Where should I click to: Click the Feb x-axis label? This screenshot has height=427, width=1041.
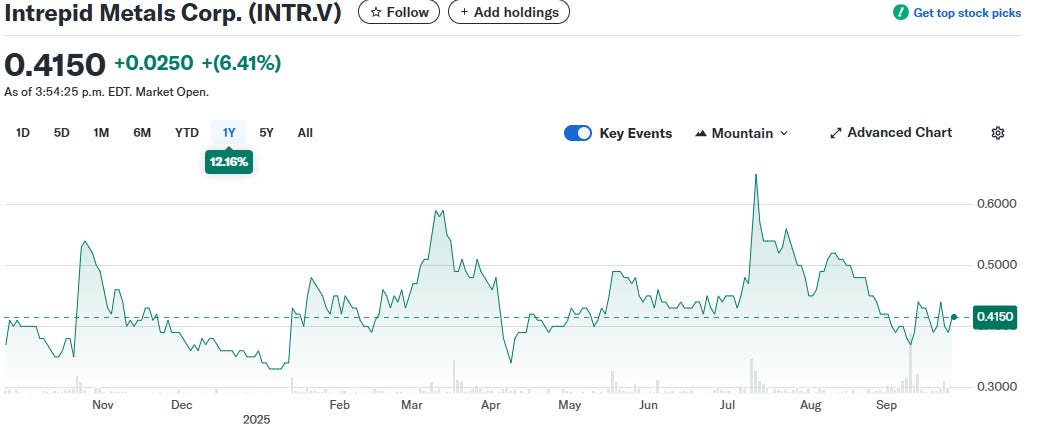pos(339,405)
